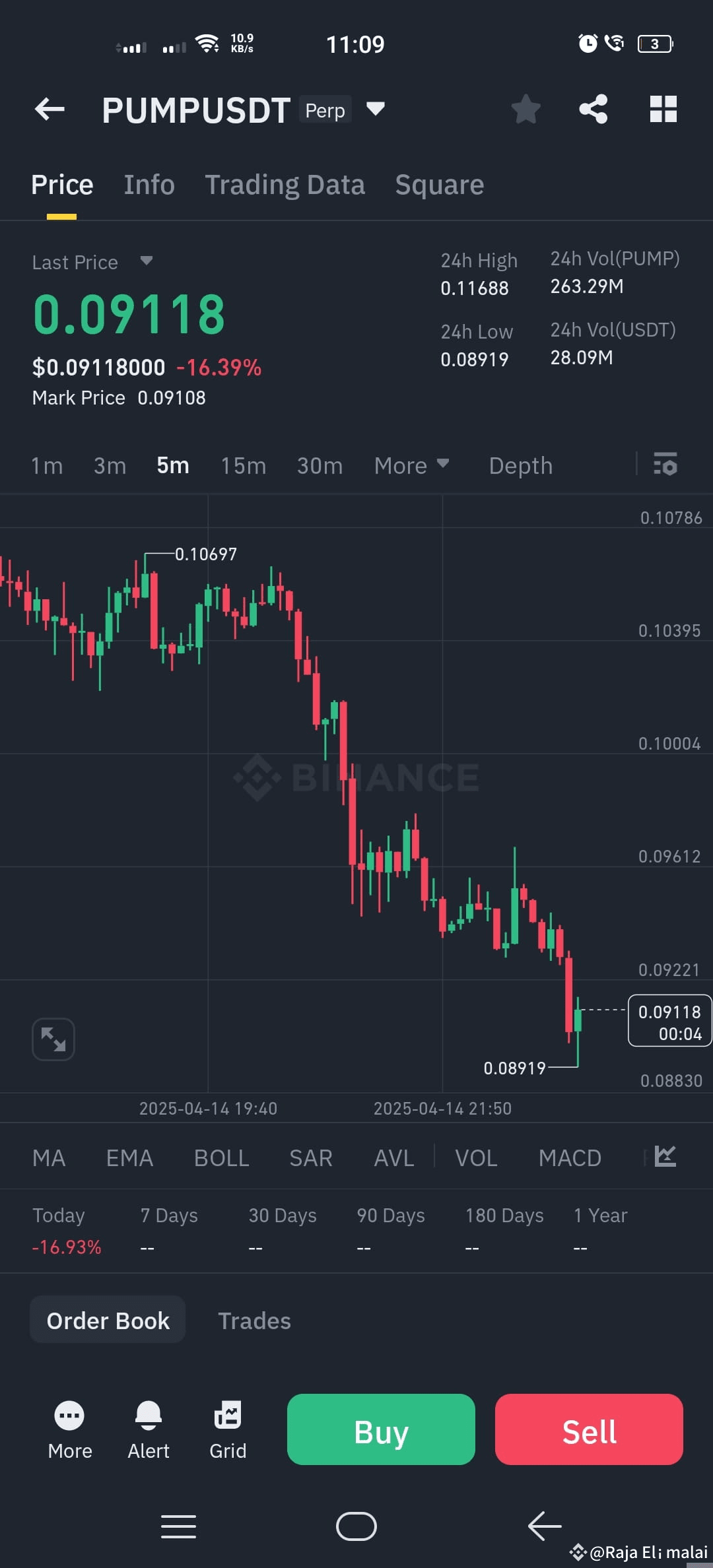This screenshot has width=713, height=1568.
Task: Expand the Last Price dropdown
Action: tap(146, 261)
